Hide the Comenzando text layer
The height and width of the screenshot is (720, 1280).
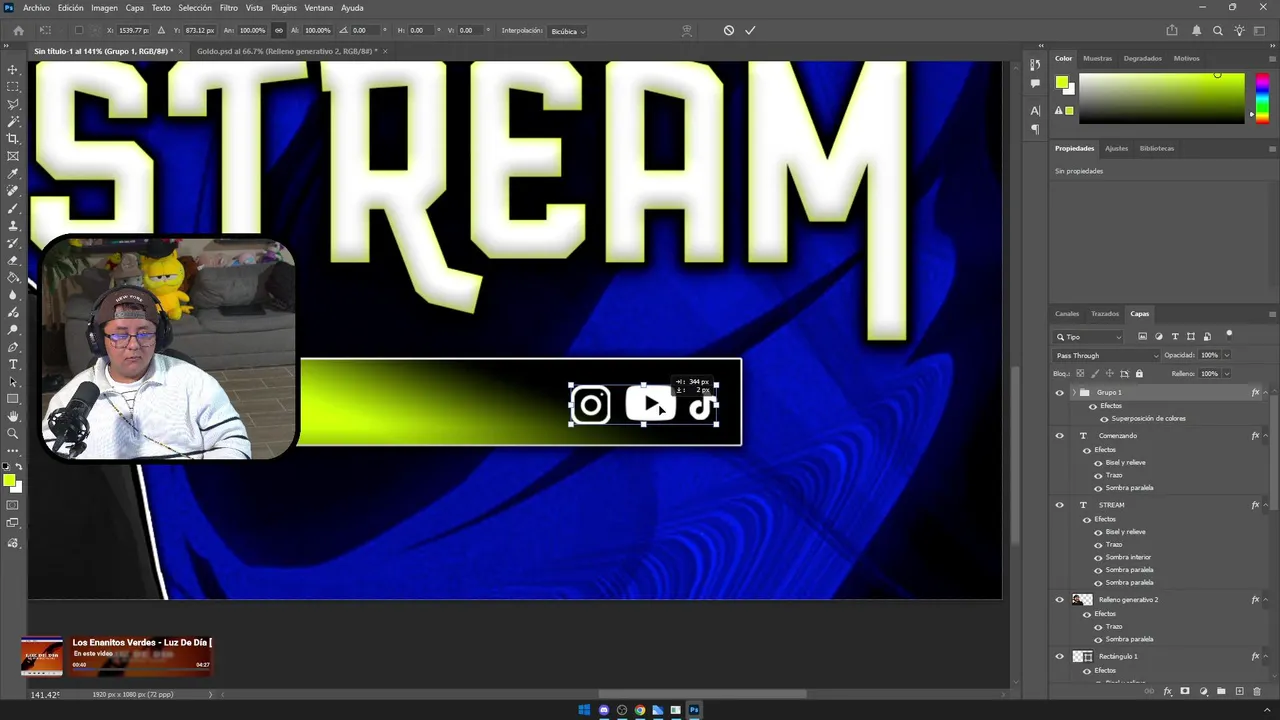tap(1060, 436)
